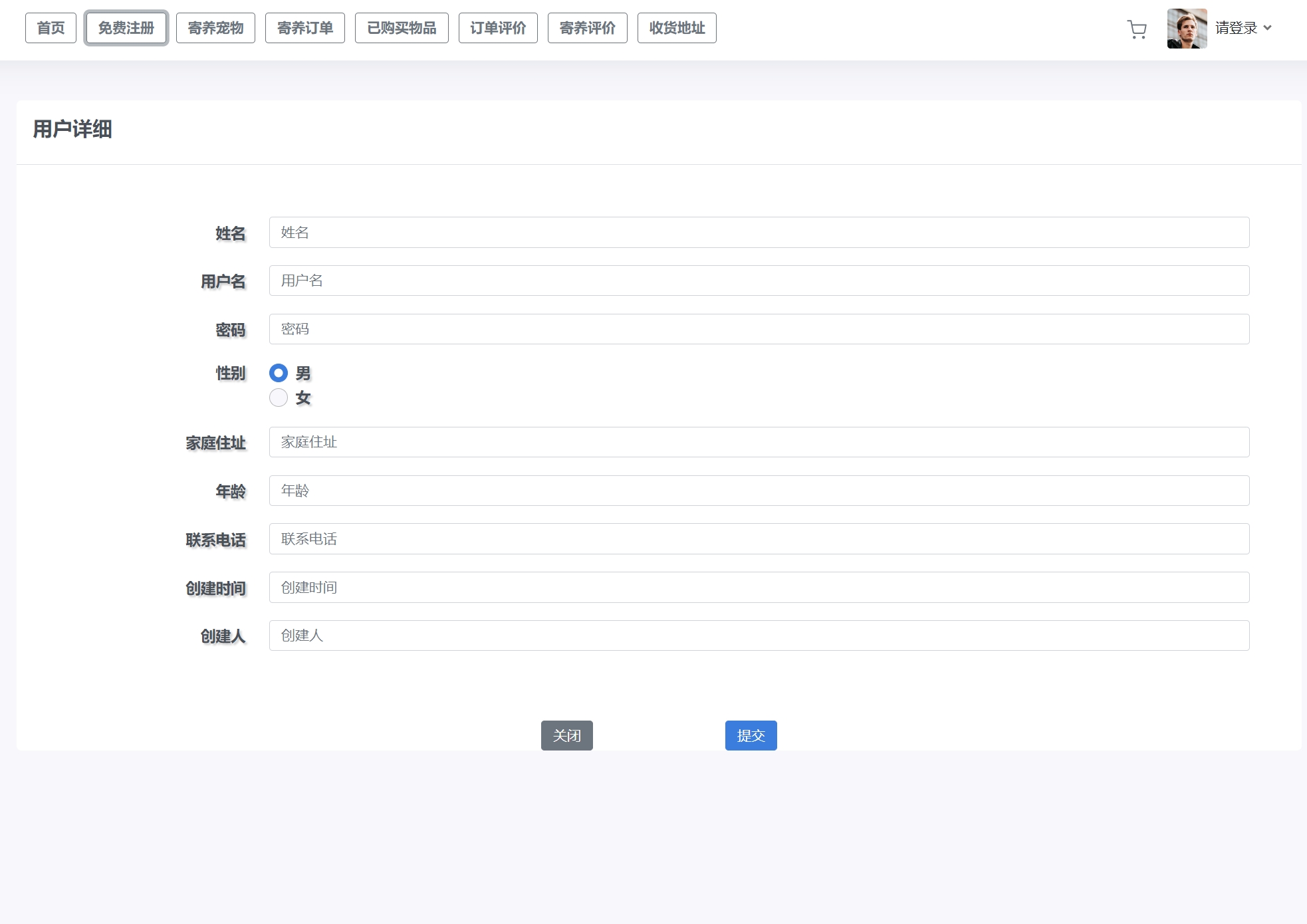Open 寄养评价 navigation button

pyautogui.click(x=588, y=28)
